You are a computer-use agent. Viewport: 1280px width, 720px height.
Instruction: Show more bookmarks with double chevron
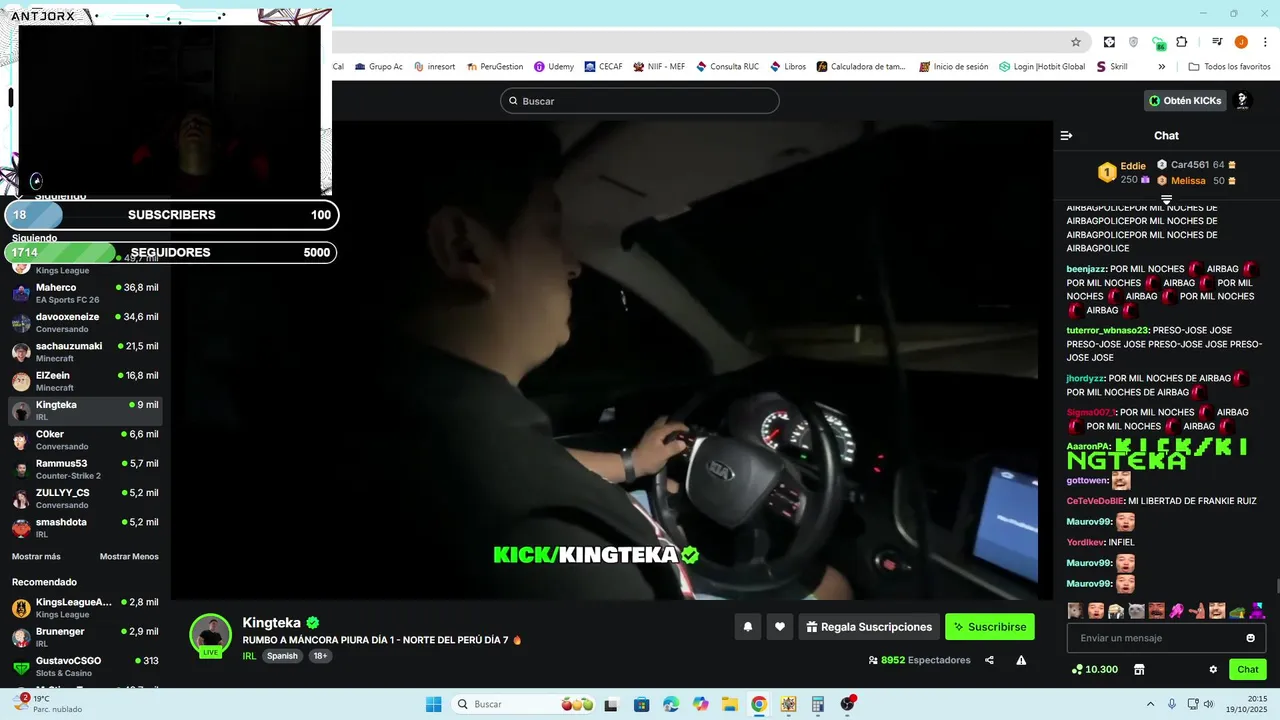[x=1161, y=67]
